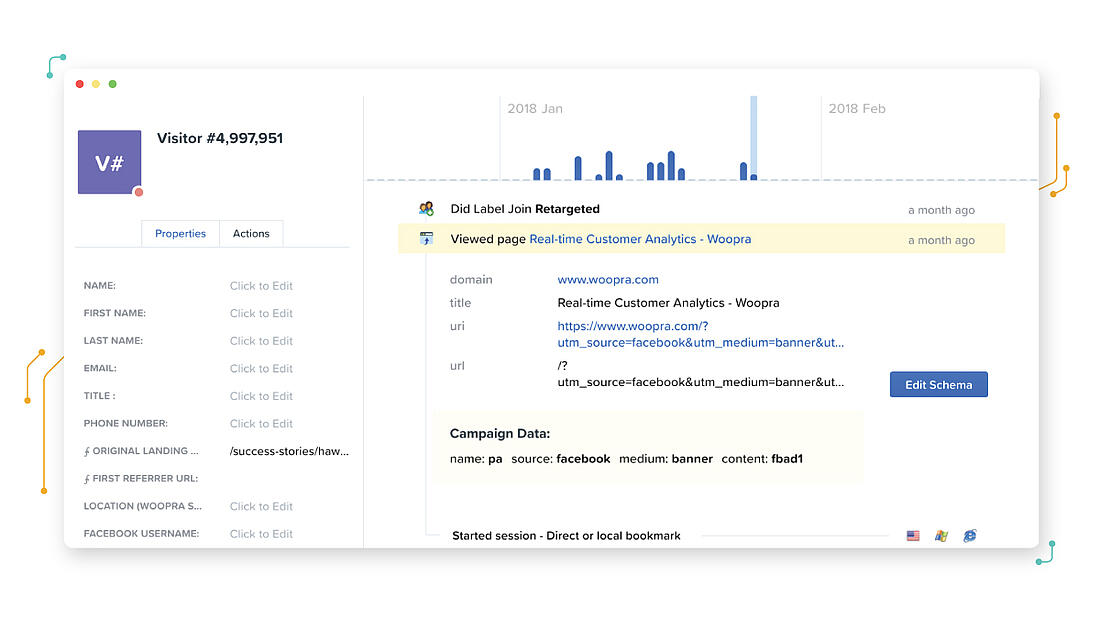Click the Visitor #4,997,951 title
Viewport: 1100px width, 619px height.
click(x=220, y=138)
